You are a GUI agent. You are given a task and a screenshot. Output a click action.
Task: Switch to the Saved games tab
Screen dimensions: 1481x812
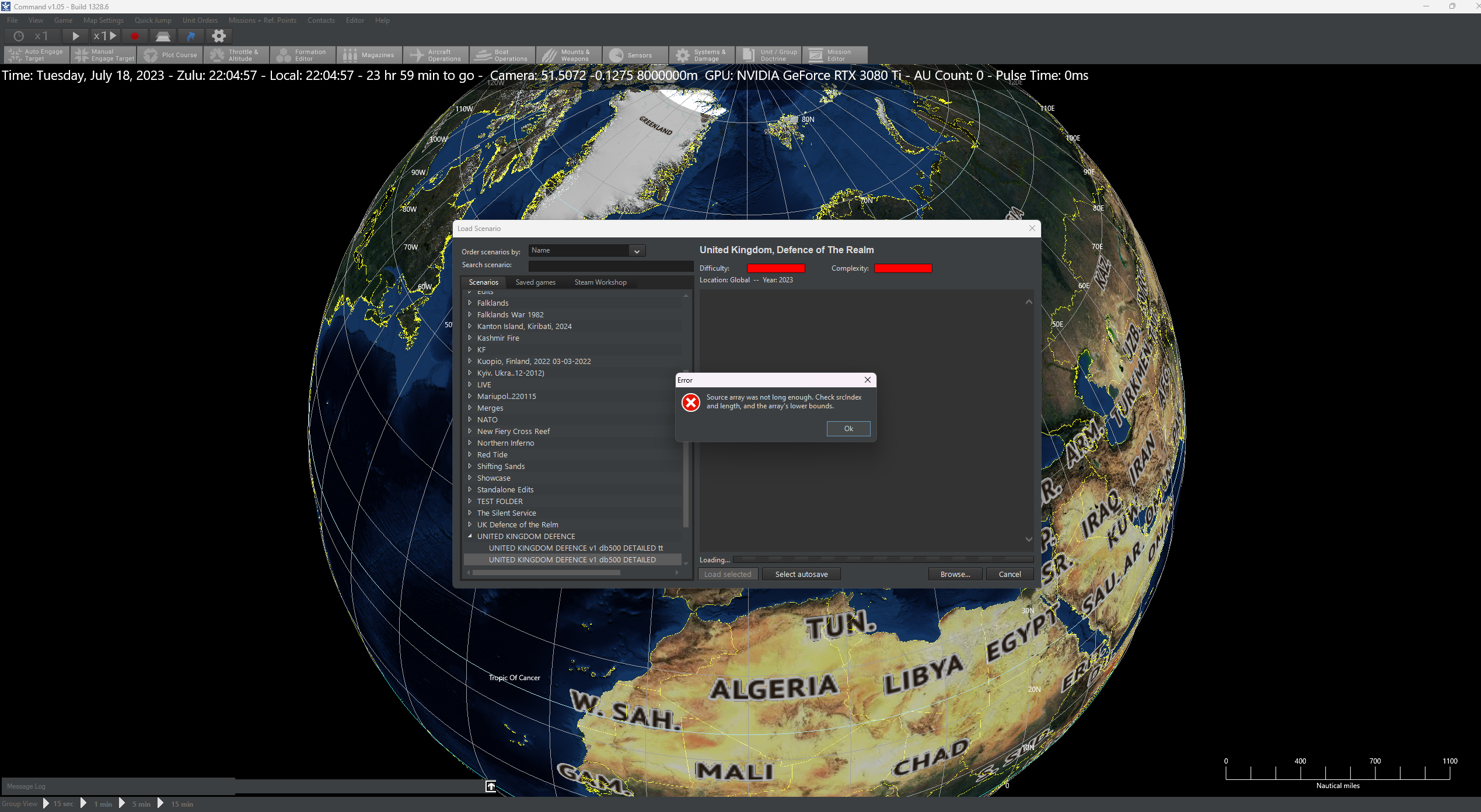tap(535, 282)
